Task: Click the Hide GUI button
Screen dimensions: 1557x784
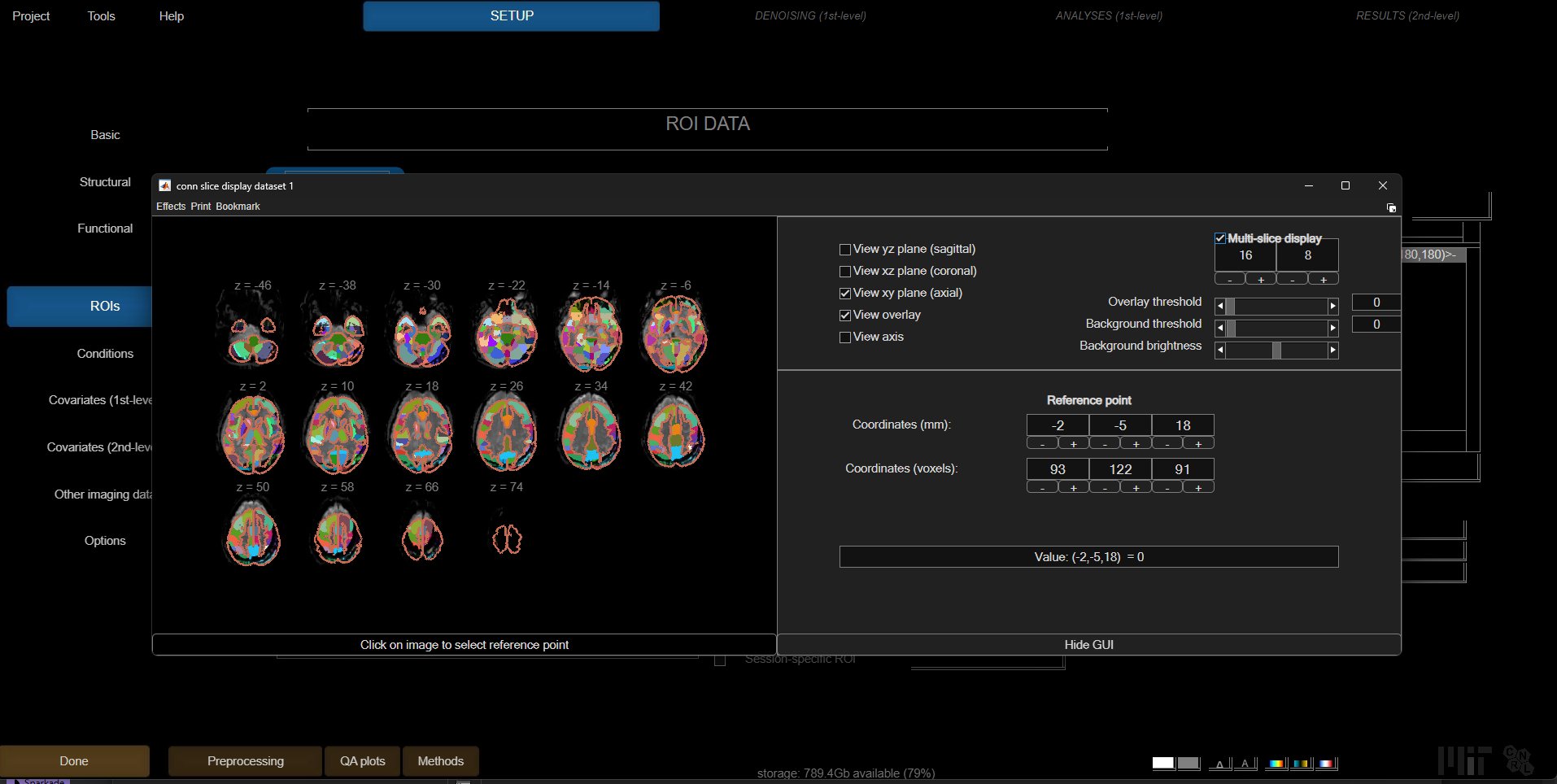Action: [x=1088, y=645]
